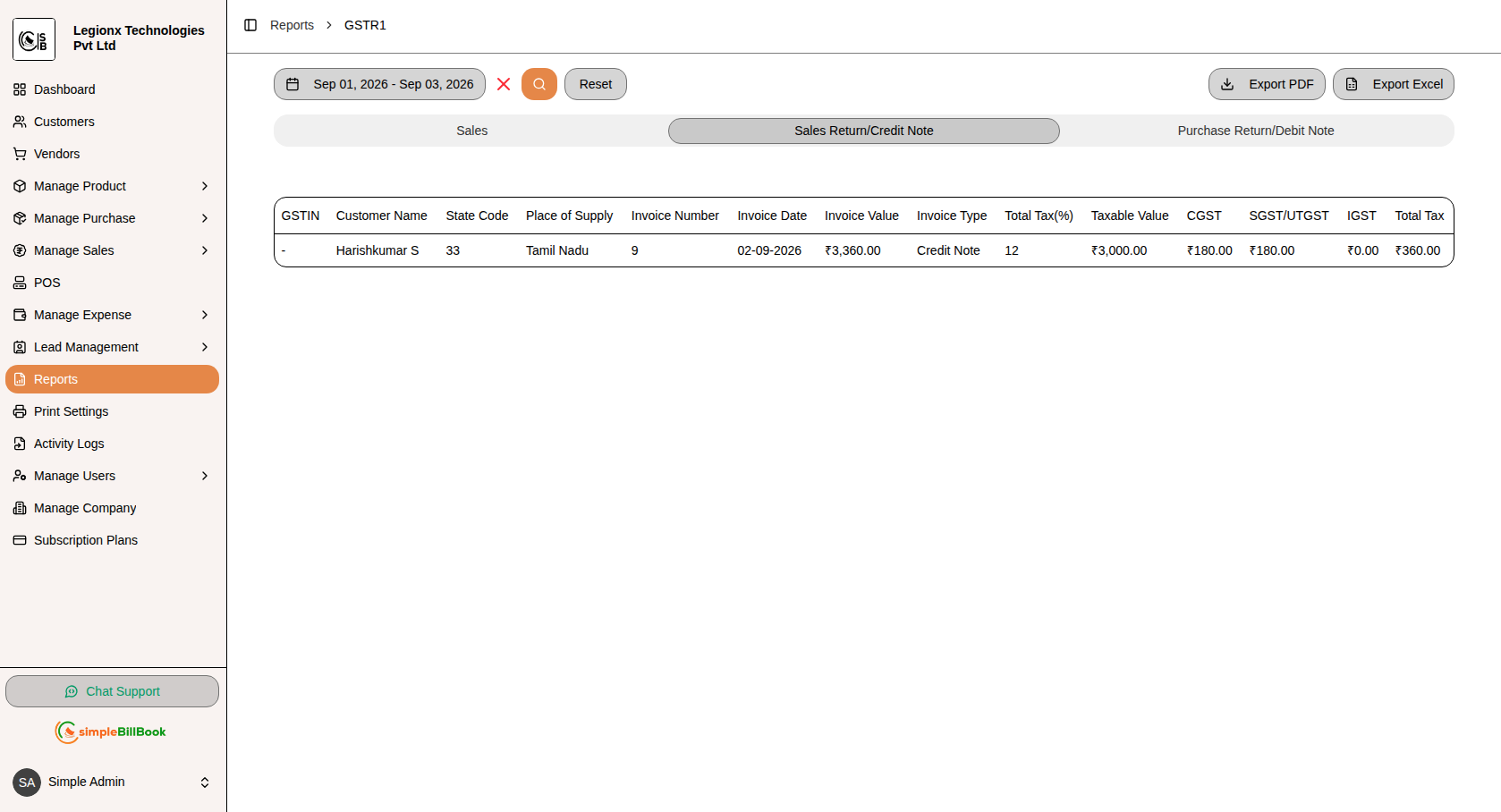Open the date range picker
The width and height of the screenshot is (1501, 812).
[379, 84]
